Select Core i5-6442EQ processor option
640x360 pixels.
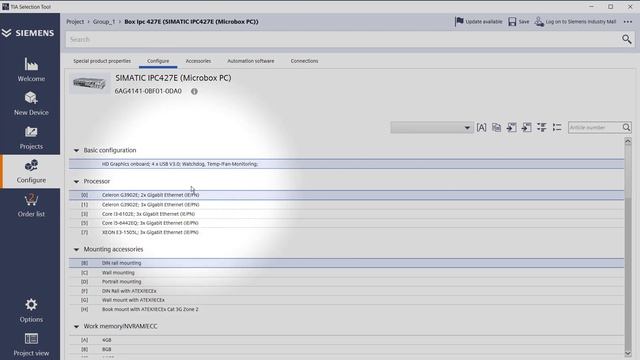point(346,223)
